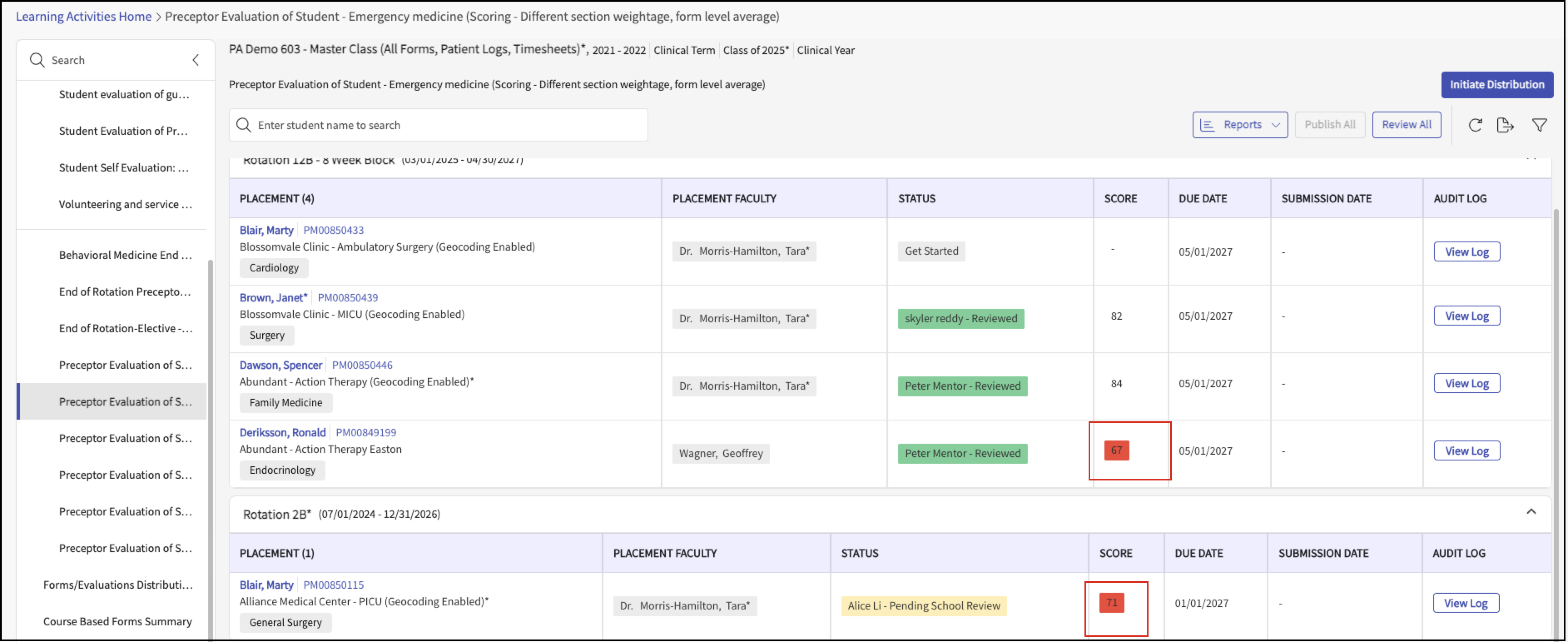Click the student search magnifier icon
This screenshot has height=642, width=1568.
pyautogui.click(x=243, y=125)
